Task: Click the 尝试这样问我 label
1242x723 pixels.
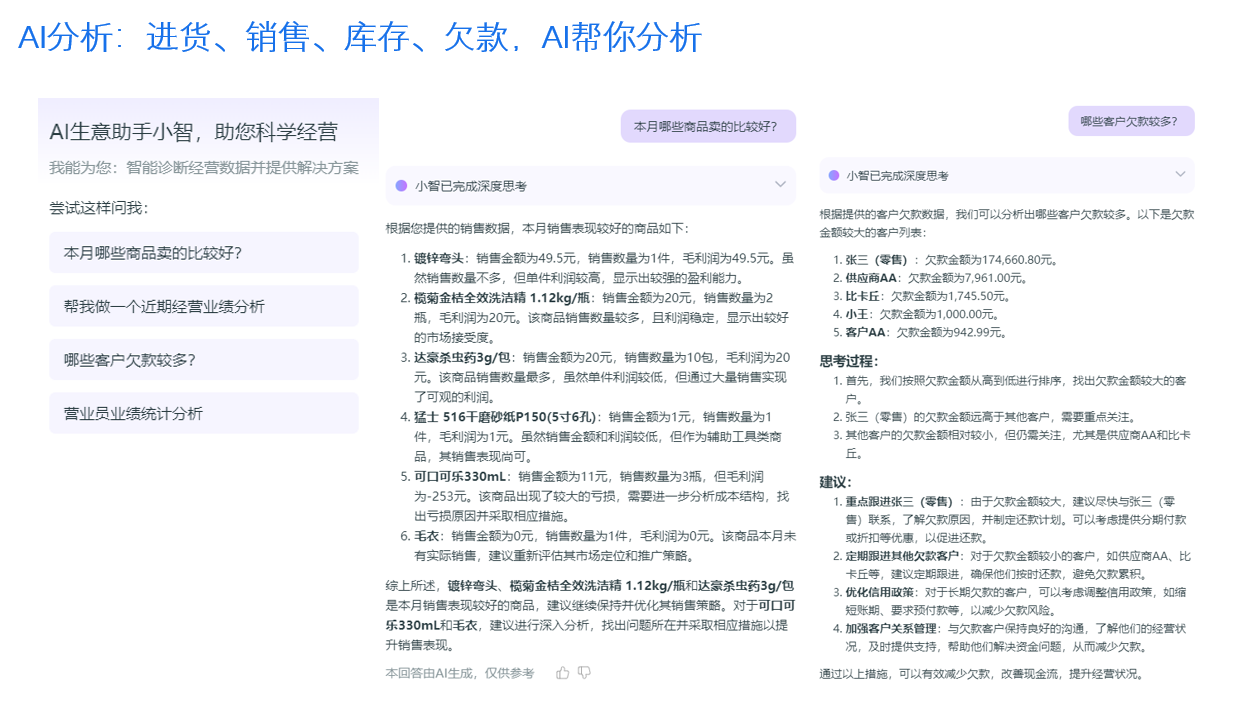Action: click(x=98, y=208)
